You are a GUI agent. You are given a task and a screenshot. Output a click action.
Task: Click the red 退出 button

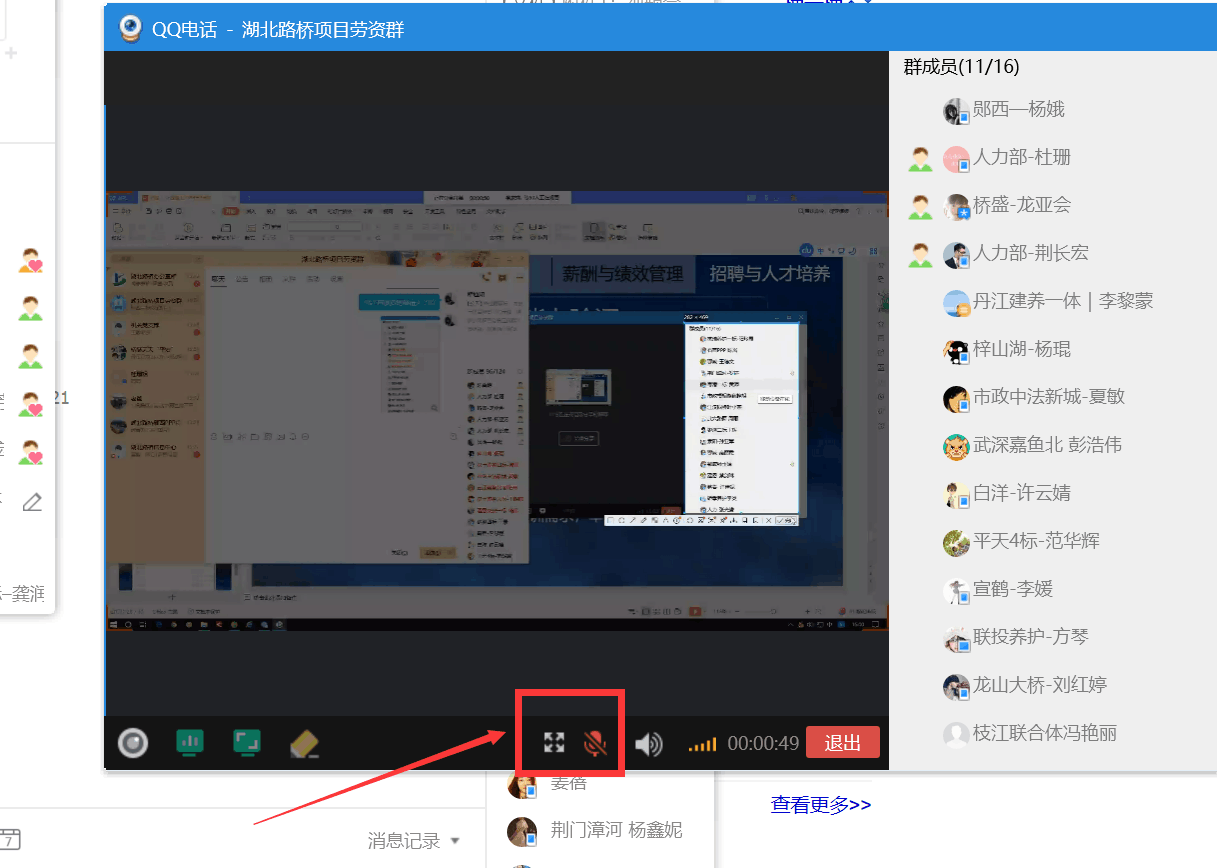pyautogui.click(x=842, y=743)
